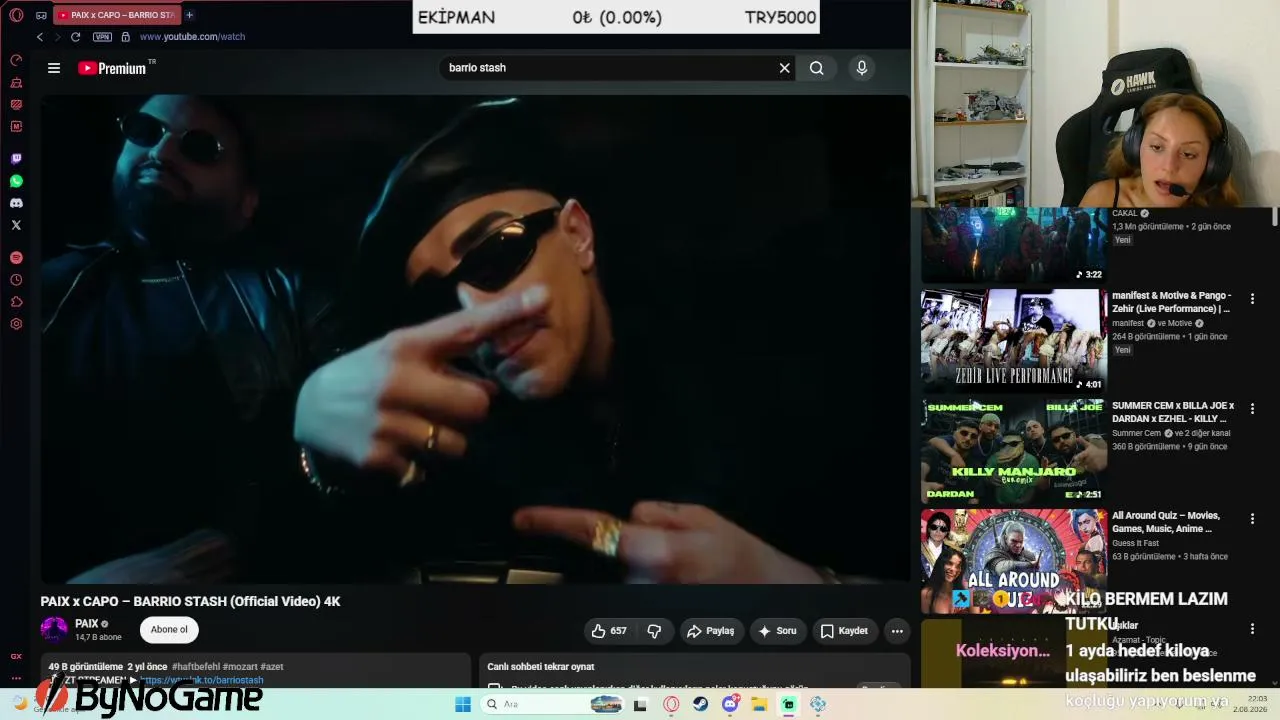This screenshot has height=720, width=1280.
Task: Run search with the magnifier button
Action: [817, 68]
